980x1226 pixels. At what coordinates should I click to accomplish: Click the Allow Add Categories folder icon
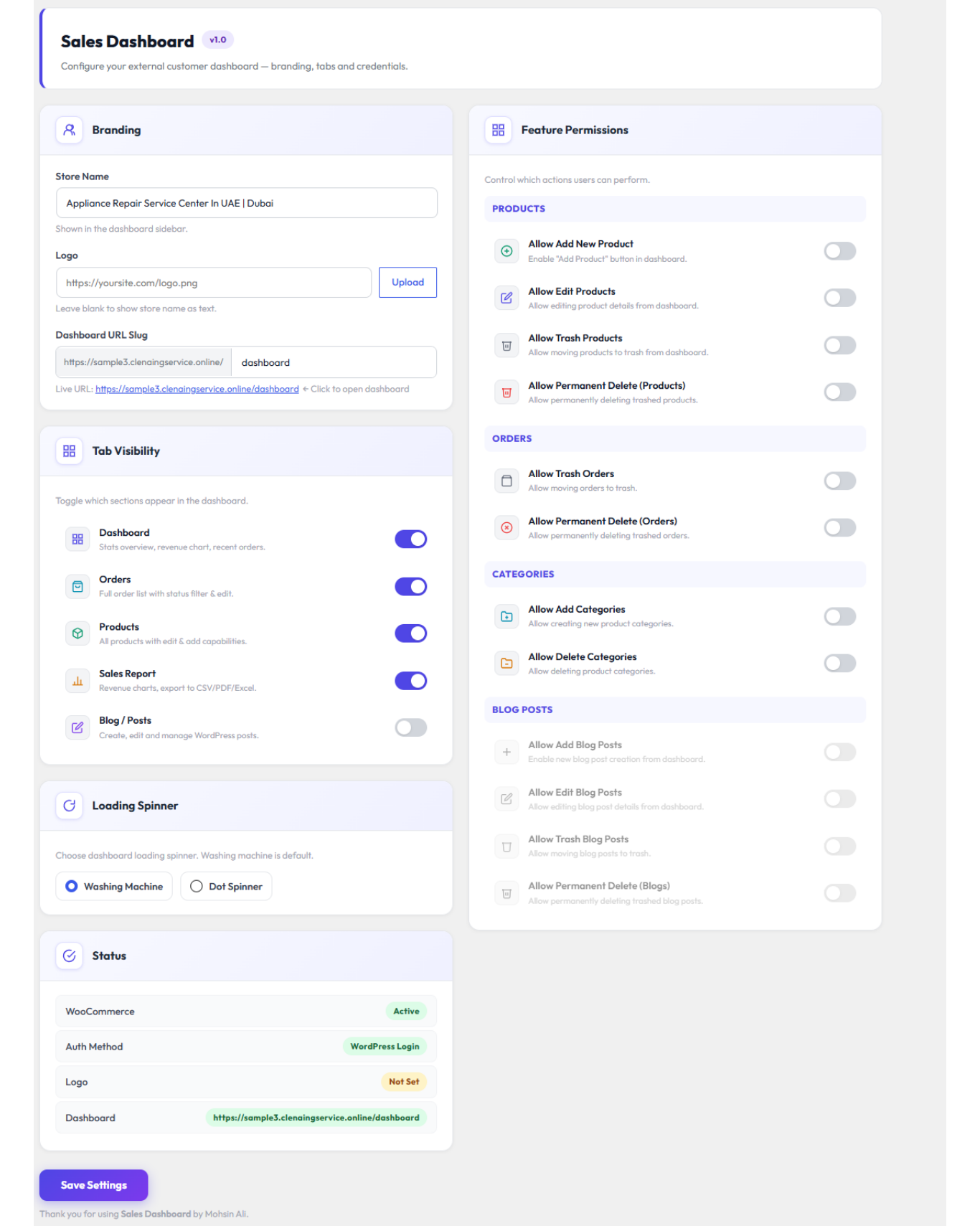[507, 616]
